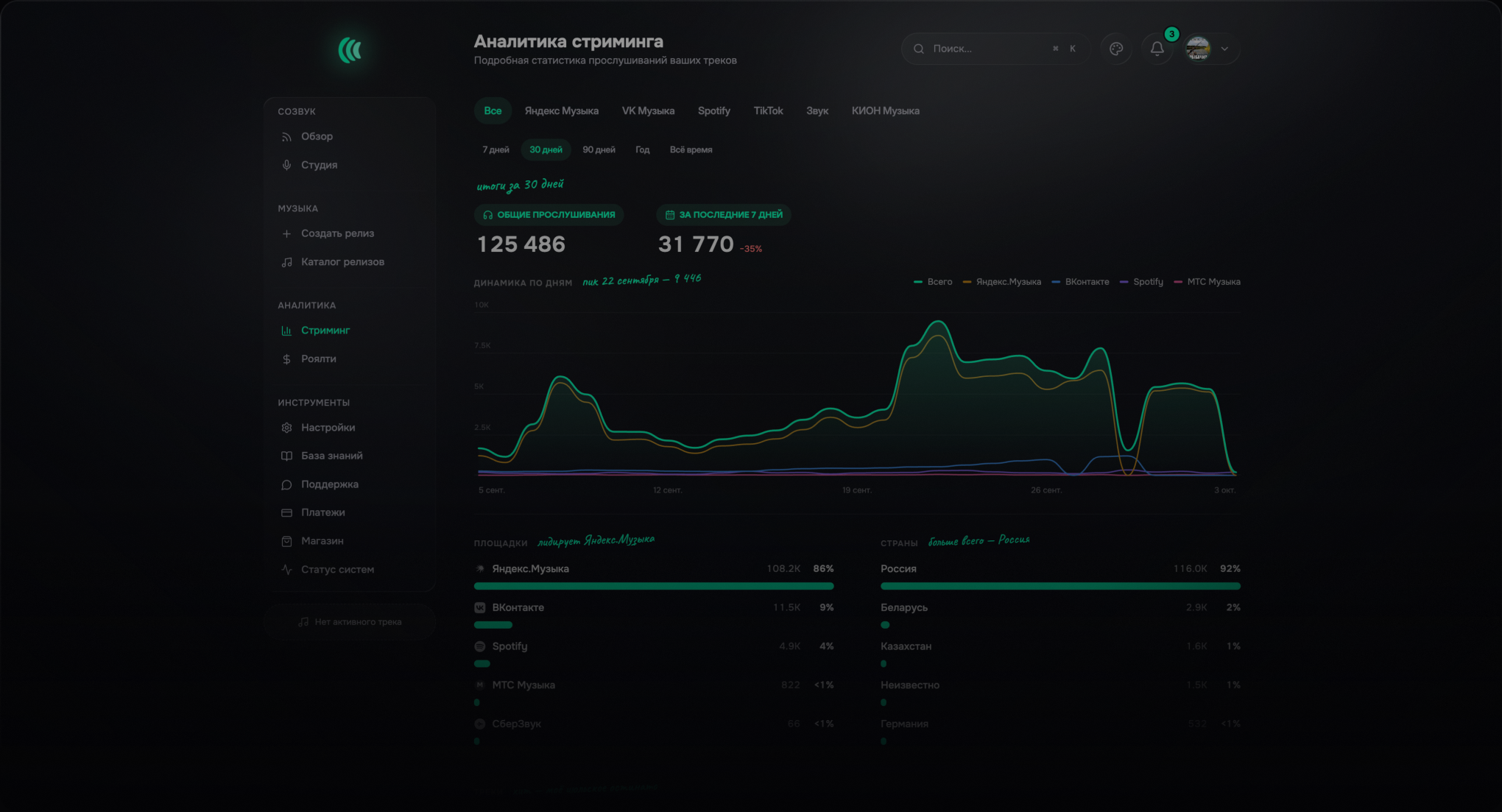Open the Обзор sidebar item

[x=349, y=136]
